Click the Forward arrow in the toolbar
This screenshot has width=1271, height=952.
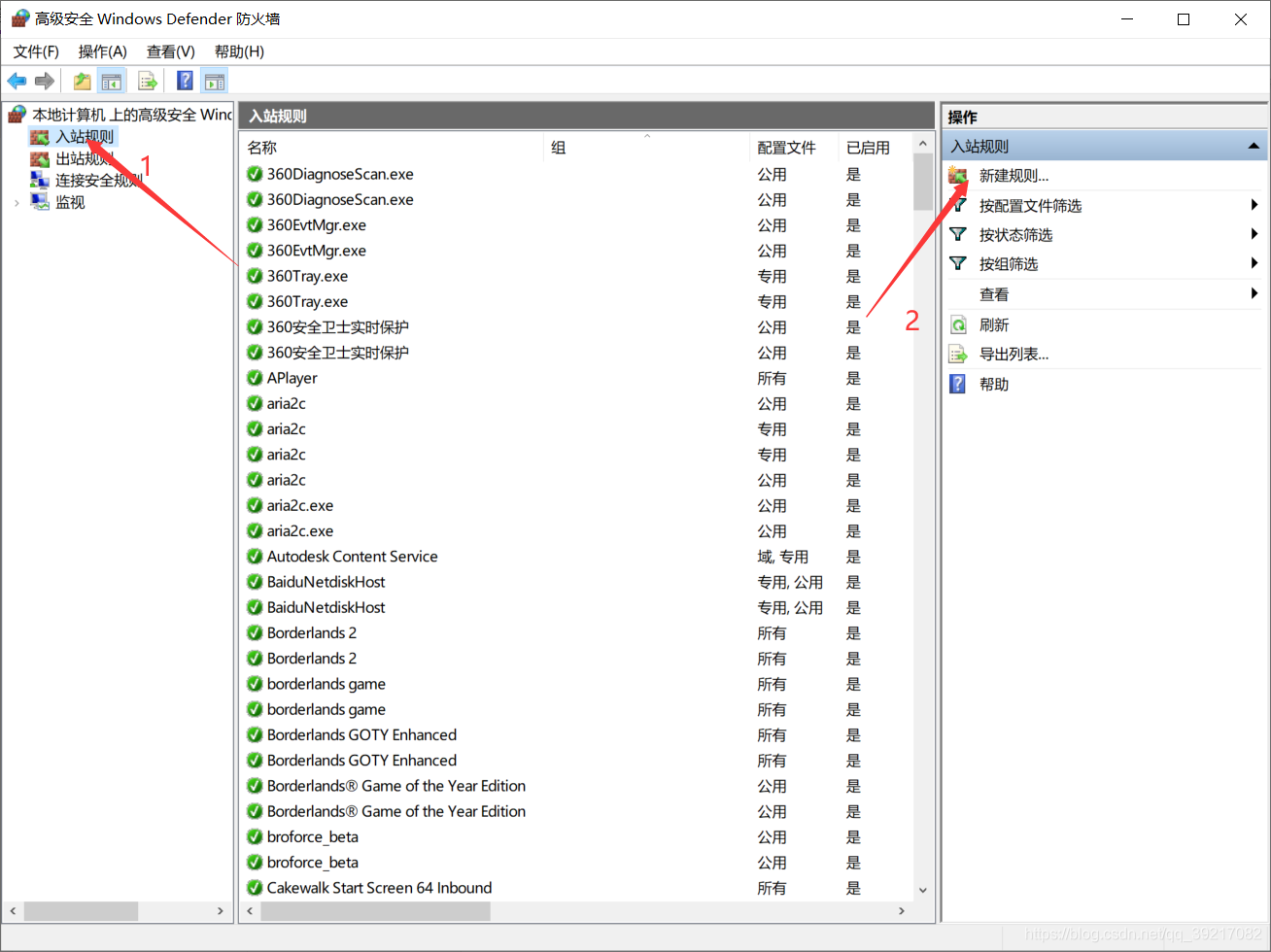click(44, 82)
